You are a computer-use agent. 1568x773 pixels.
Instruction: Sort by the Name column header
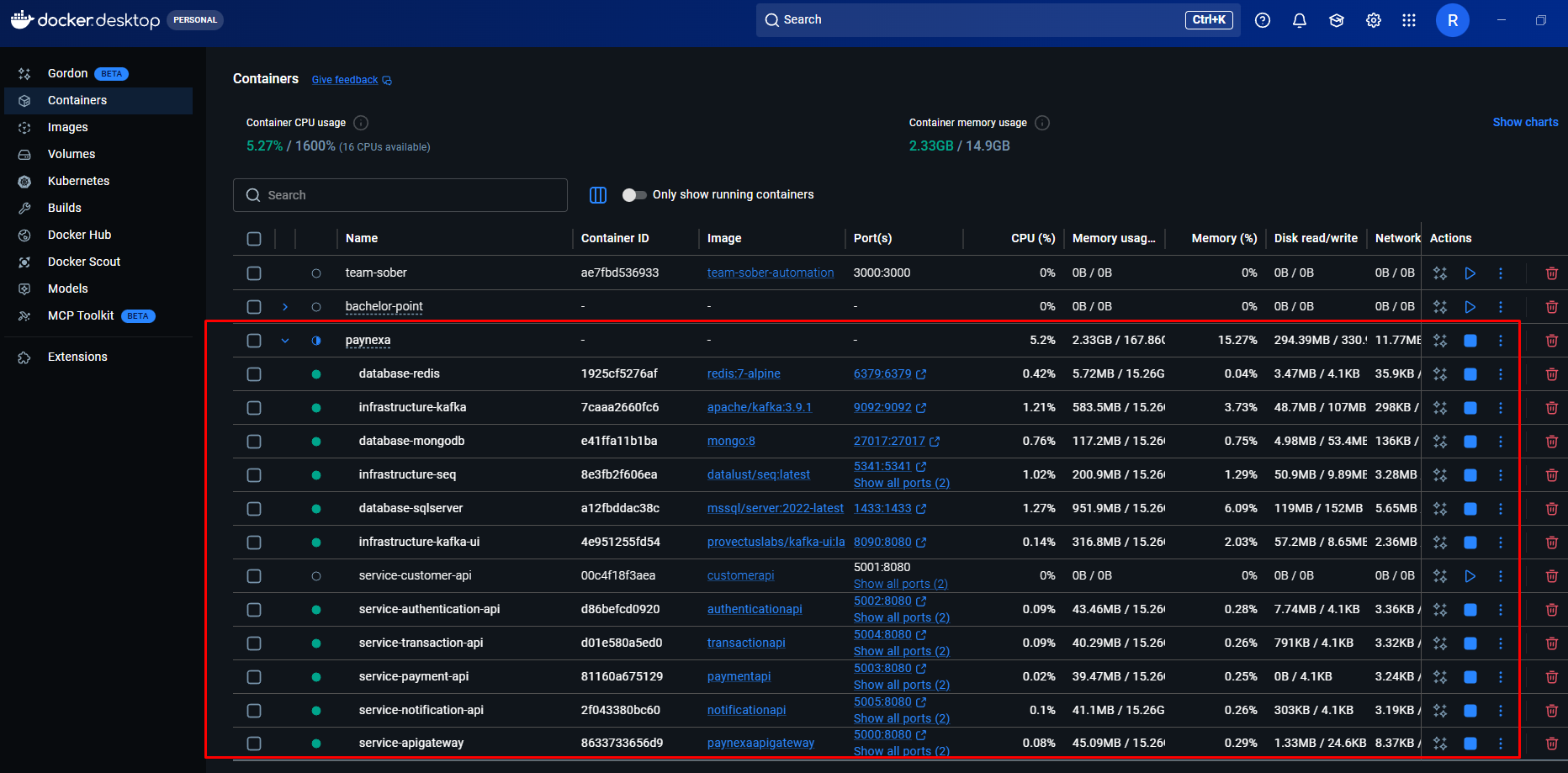pyautogui.click(x=362, y=239)
